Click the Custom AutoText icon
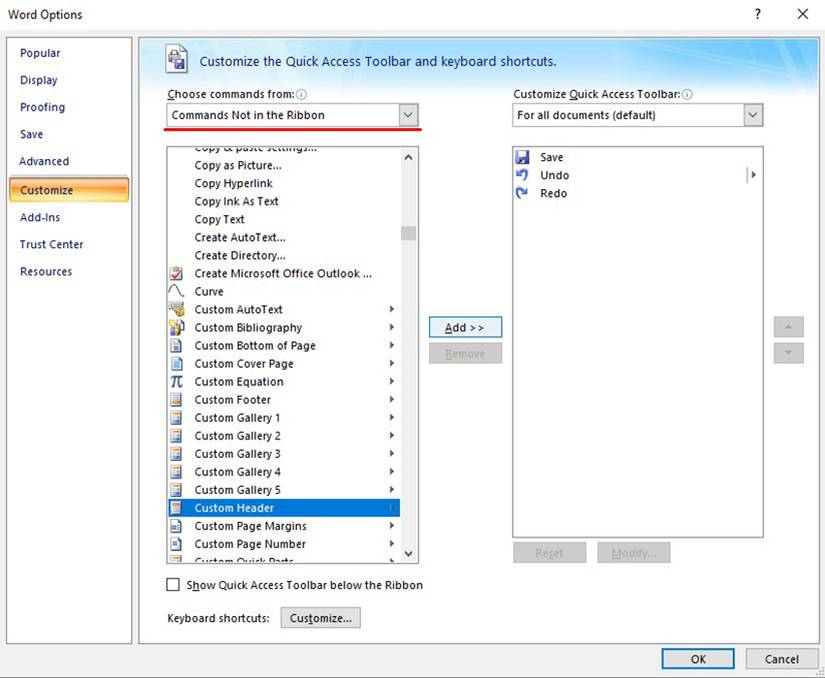 [x=176, y=309]
